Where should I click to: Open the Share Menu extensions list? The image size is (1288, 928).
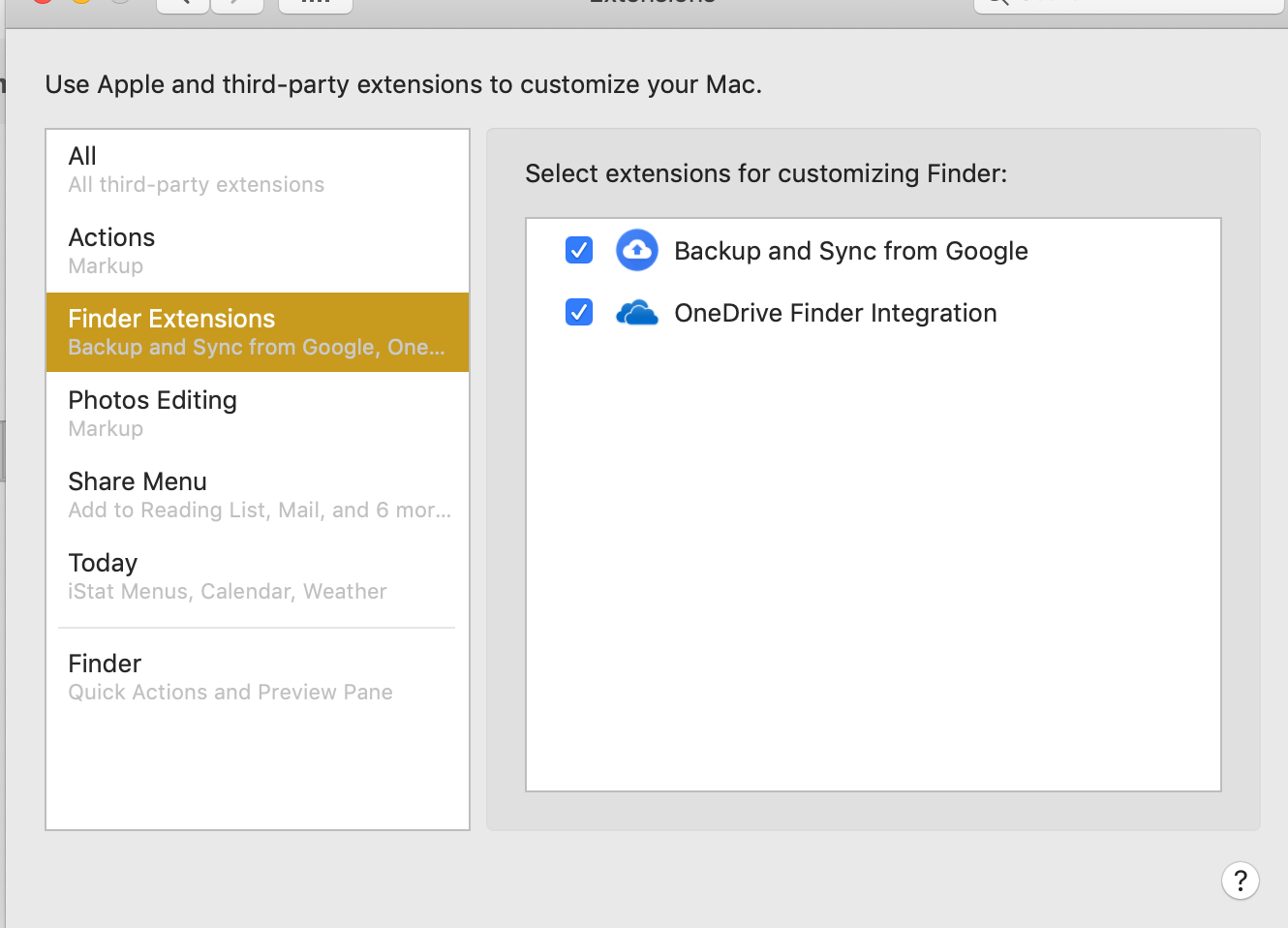(258, 495)
